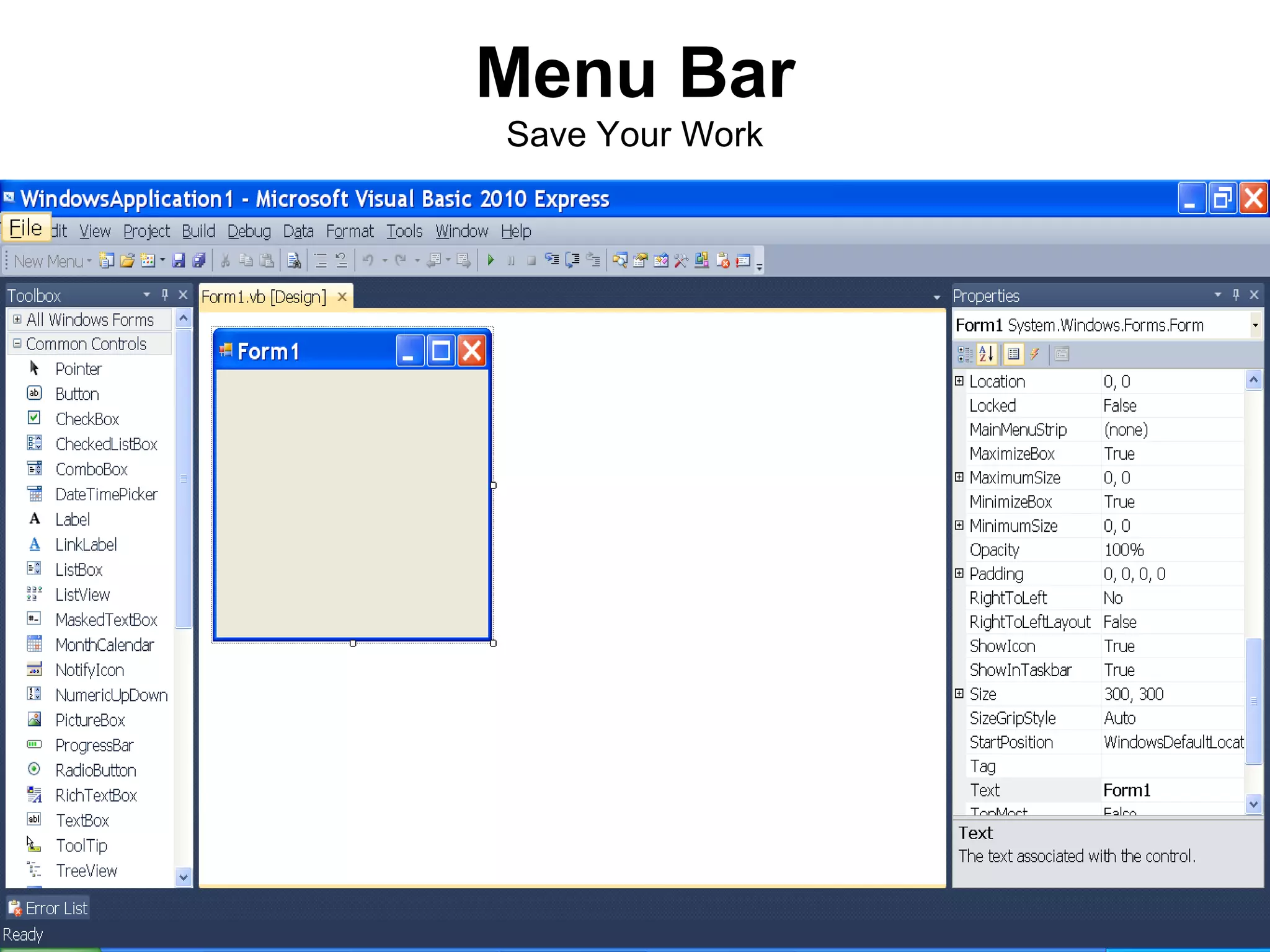Show properties in Categorized view
Viewport: 1270px width, 952px height.
tap(966, 355)
